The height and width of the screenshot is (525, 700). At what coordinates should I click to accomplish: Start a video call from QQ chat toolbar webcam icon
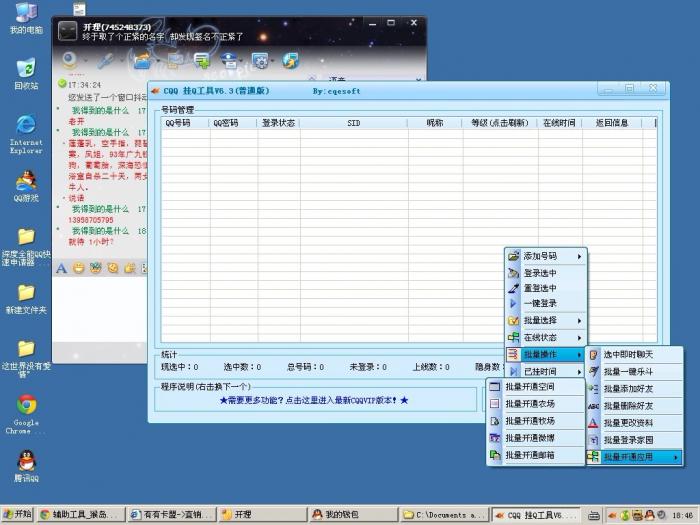tap(69, 60)
